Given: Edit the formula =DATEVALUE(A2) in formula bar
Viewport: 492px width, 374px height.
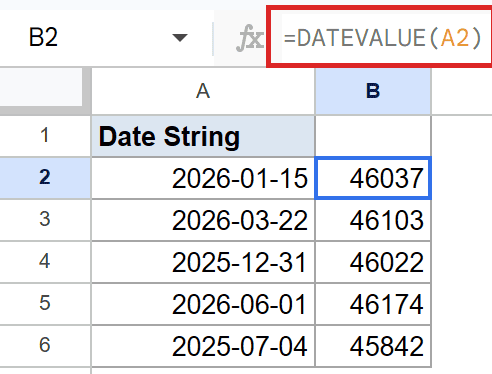Looking at the screenshot, I should click(x=382, y=37).
